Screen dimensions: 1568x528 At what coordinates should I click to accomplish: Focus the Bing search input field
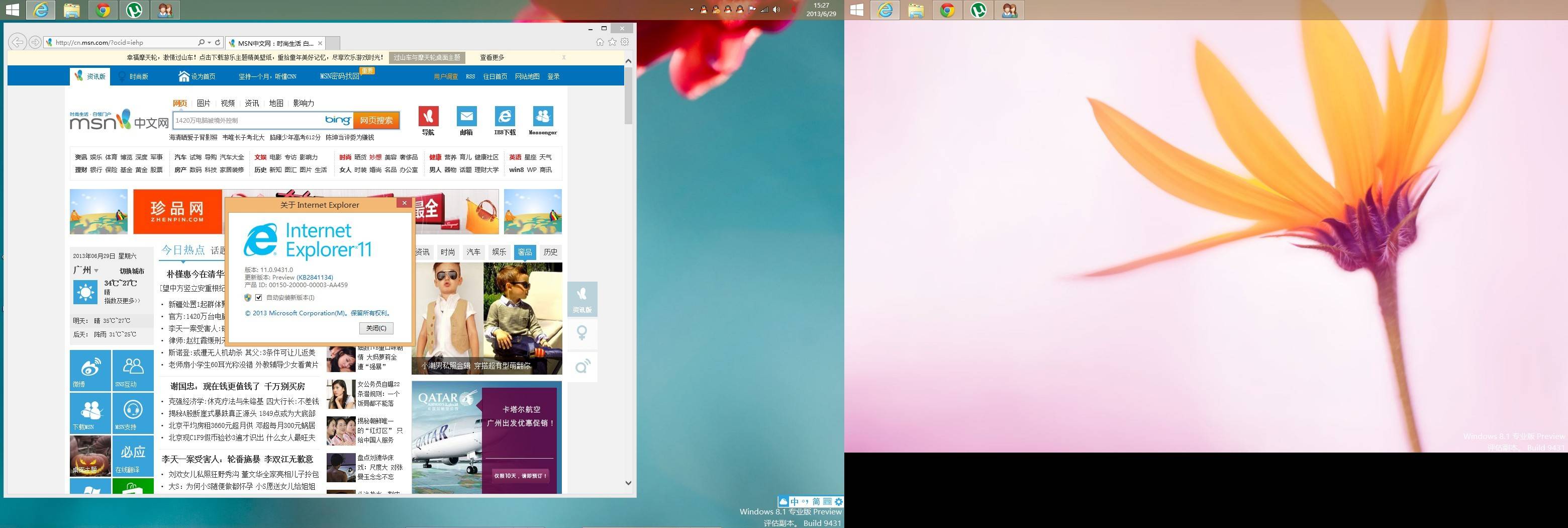pyautogui.click(x=247, y=121)
